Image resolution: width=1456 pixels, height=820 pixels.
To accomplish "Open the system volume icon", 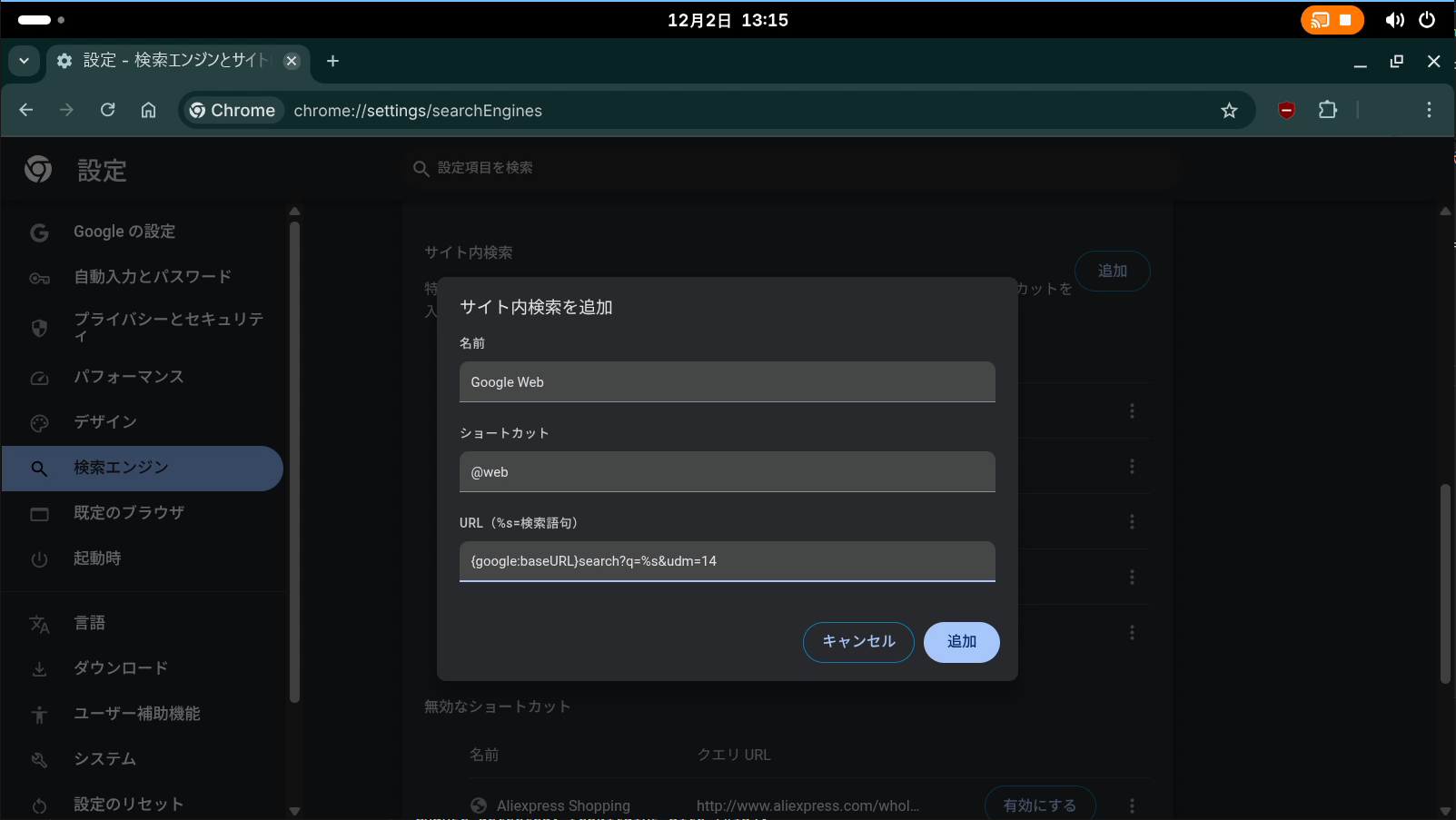I will point(1394,20).
